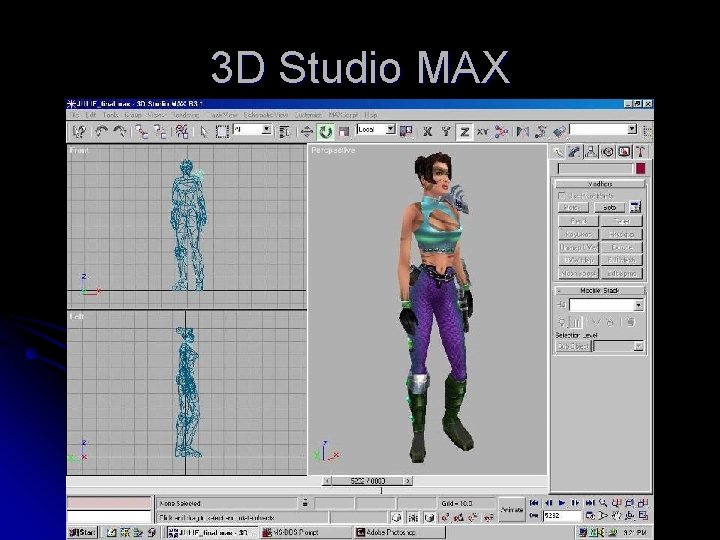This screenshot has width=720, height=540.
Task: Click the time slider showing 5232 / 8000
Action: pyautogui.click(x=367, y=481)
